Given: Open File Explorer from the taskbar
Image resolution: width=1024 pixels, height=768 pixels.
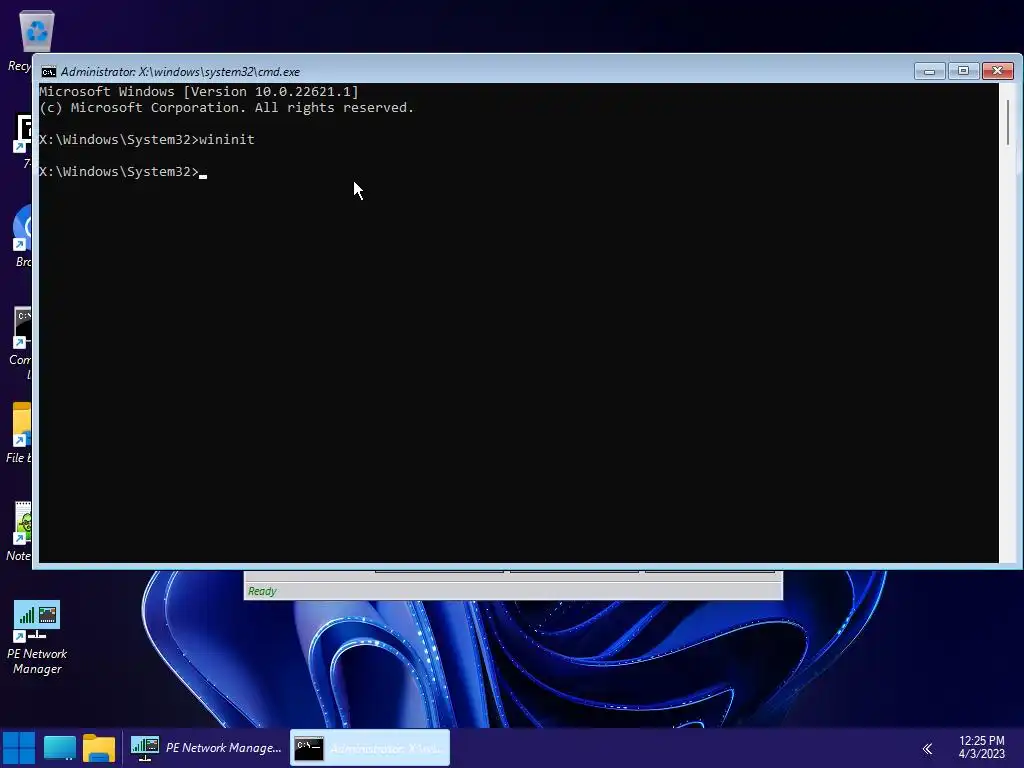Looking at the screenshot, I should (99, 748).
